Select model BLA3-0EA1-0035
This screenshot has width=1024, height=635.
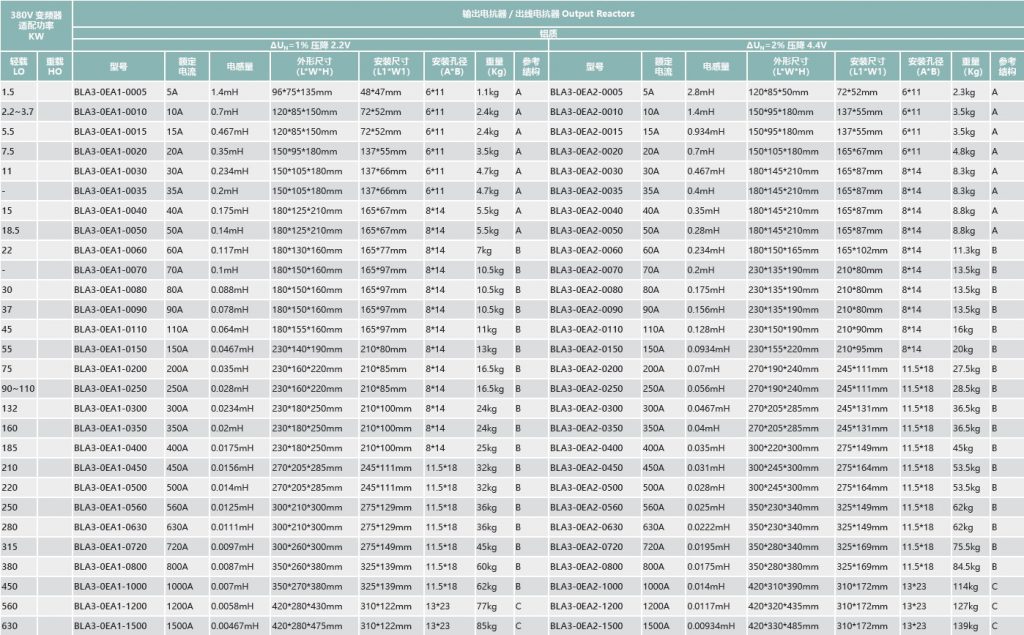[x=110, y=191]
